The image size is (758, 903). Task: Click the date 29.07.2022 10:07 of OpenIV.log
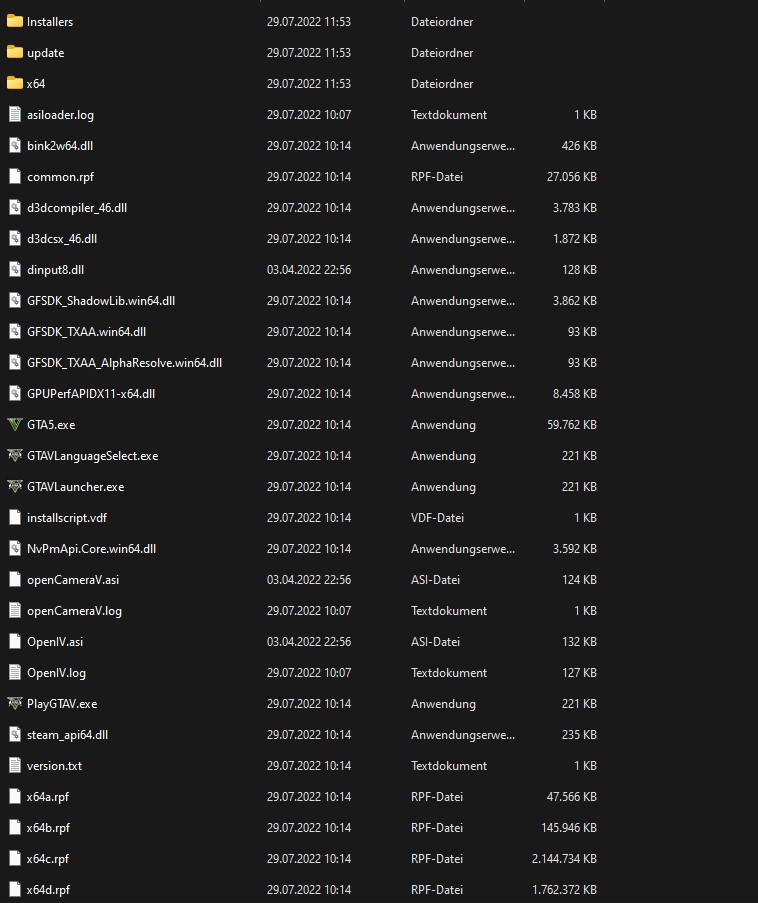pos(309,673)
